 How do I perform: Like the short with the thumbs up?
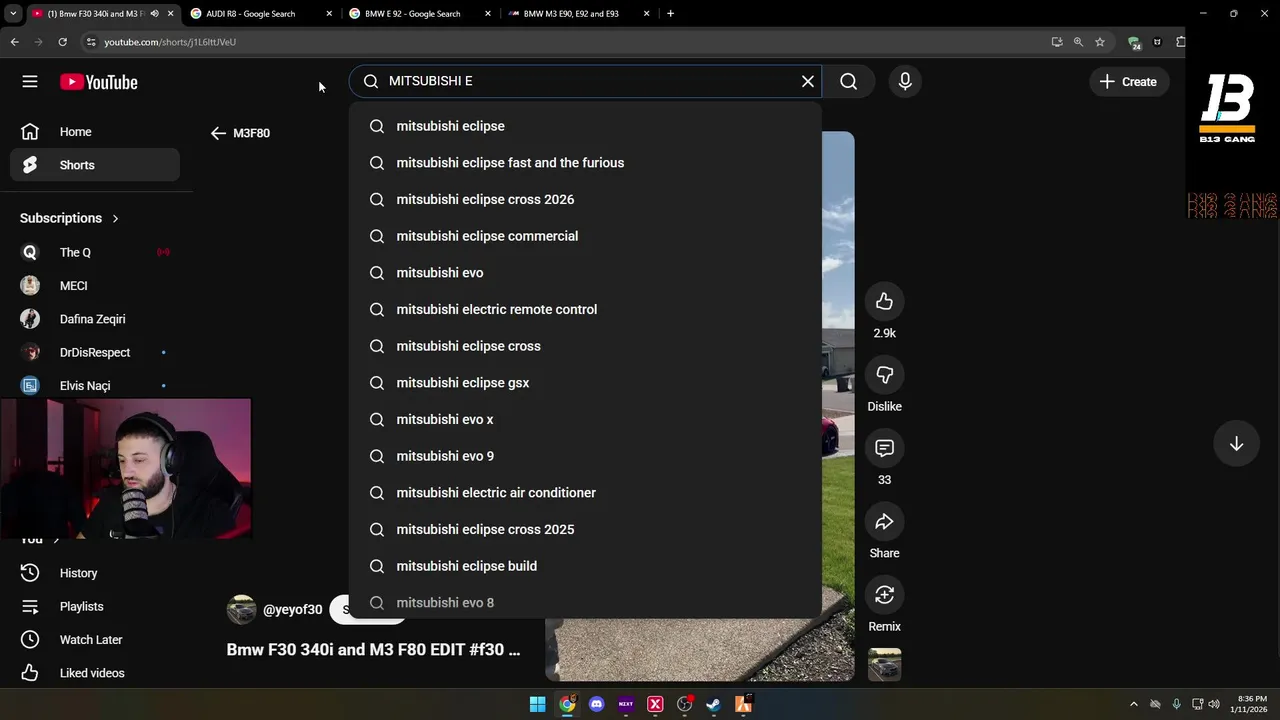click(884, 302)
